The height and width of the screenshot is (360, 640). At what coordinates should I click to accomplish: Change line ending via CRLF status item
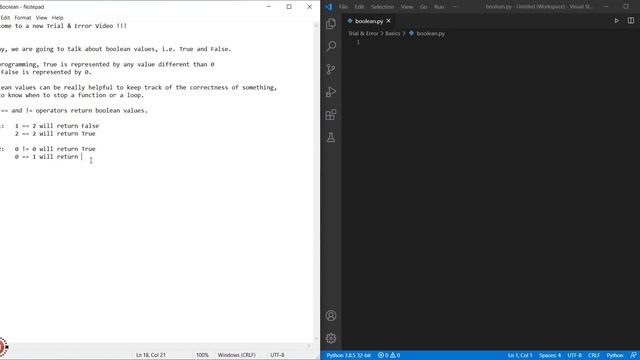coord(594,356)
